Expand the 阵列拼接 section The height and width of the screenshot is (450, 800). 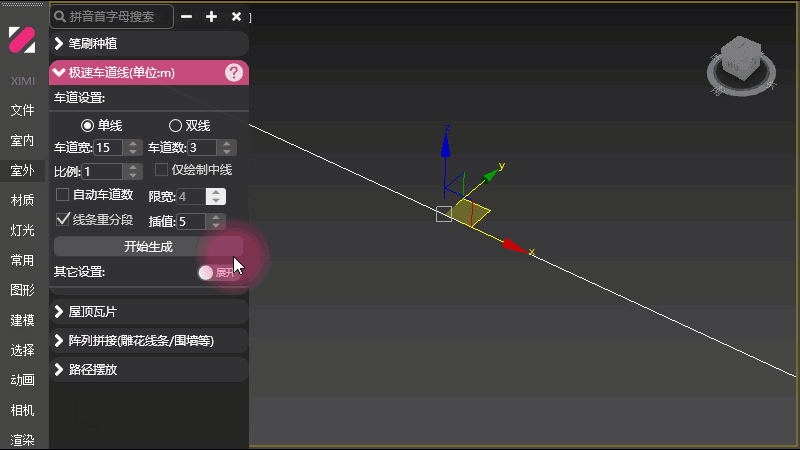tap(149, 340)
